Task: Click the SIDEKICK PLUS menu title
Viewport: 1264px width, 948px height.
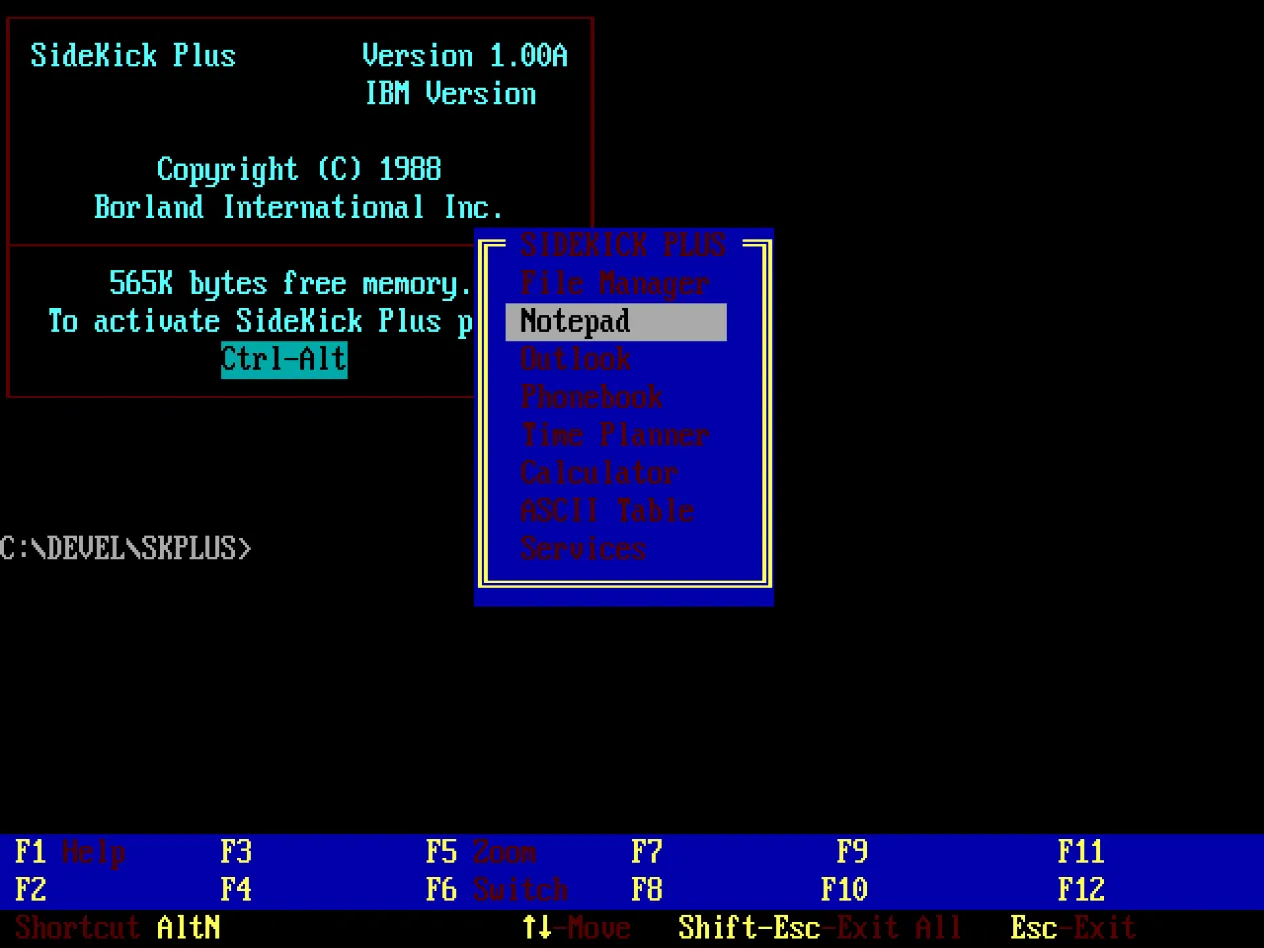Action: (623, 246)
